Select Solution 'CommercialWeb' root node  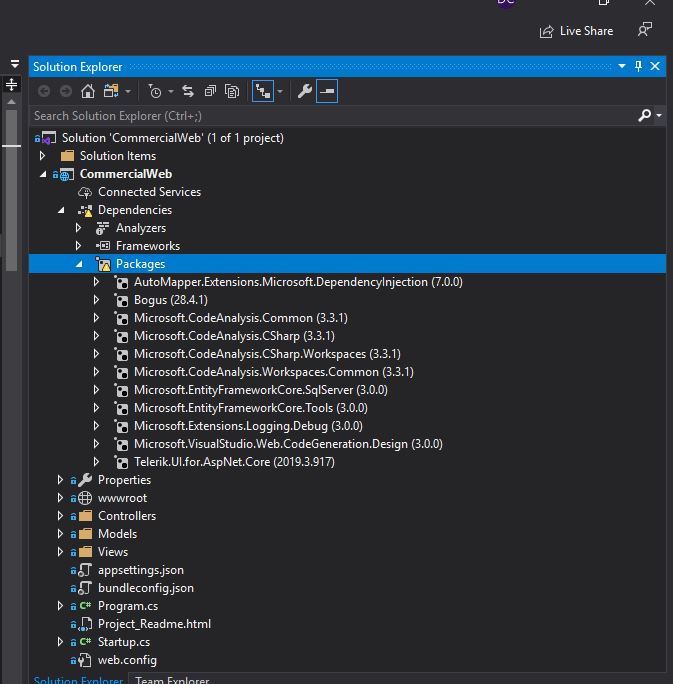173,138
